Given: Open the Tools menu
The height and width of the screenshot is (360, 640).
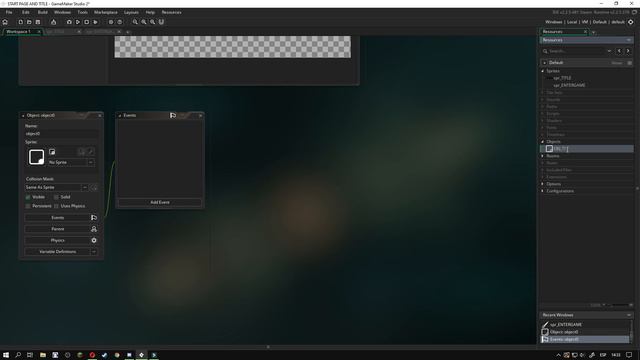Looking at the screenshot, I should 82,12.
